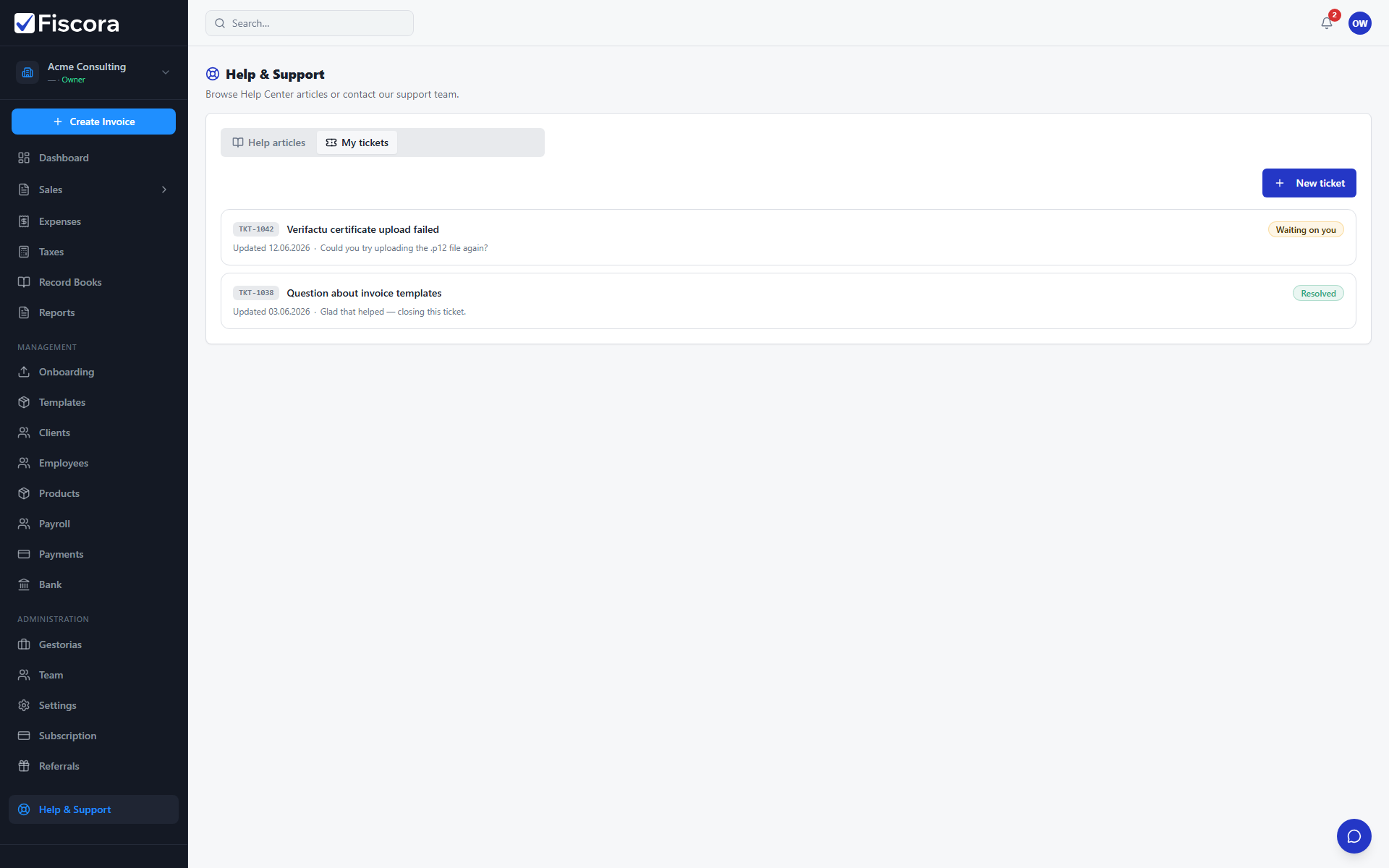Click the Reports file icon

click(24, 312)
